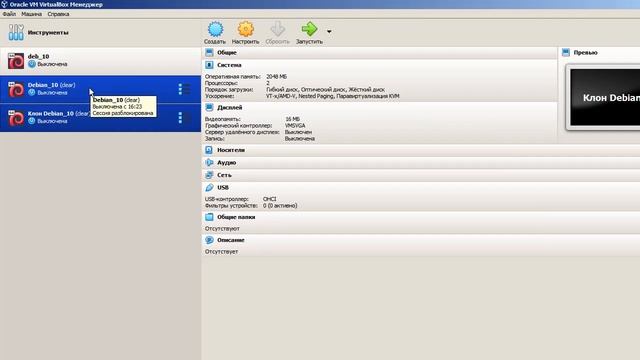
Task: Click the Сервер удалённого дисплея Выключен value
Action: click(x=298, y=132)
